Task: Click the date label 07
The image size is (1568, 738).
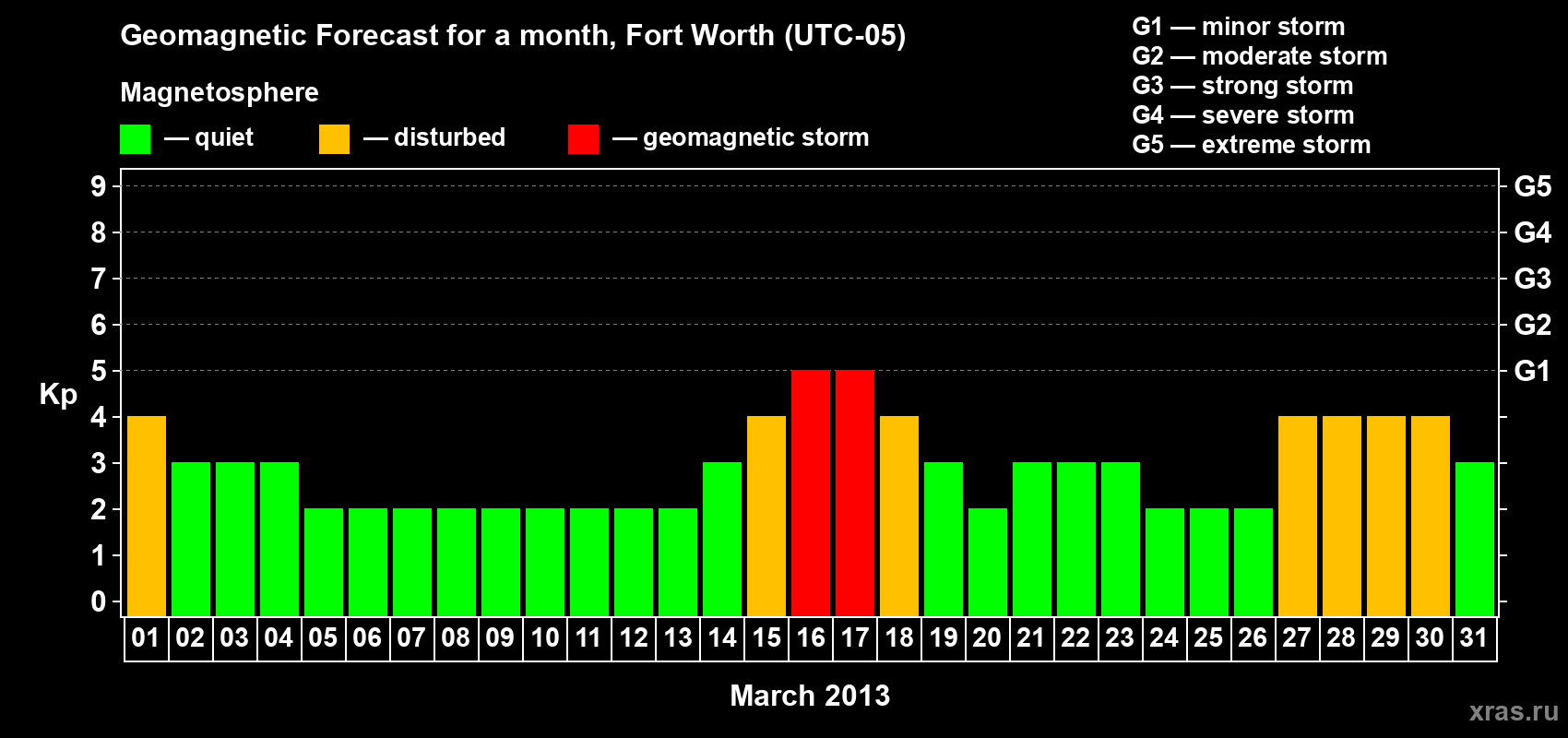Action: (411, 638)
